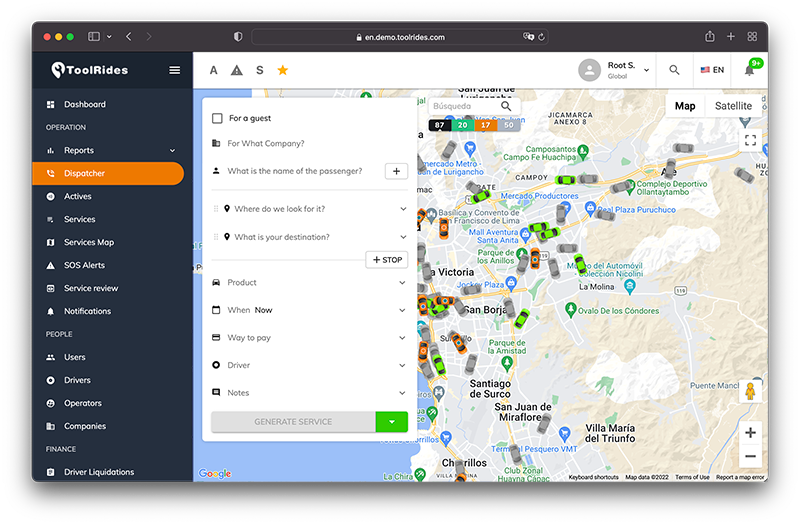Check the 'For a guest' checkbox
The height and width of the screenshot is (524, 800).
217,118
